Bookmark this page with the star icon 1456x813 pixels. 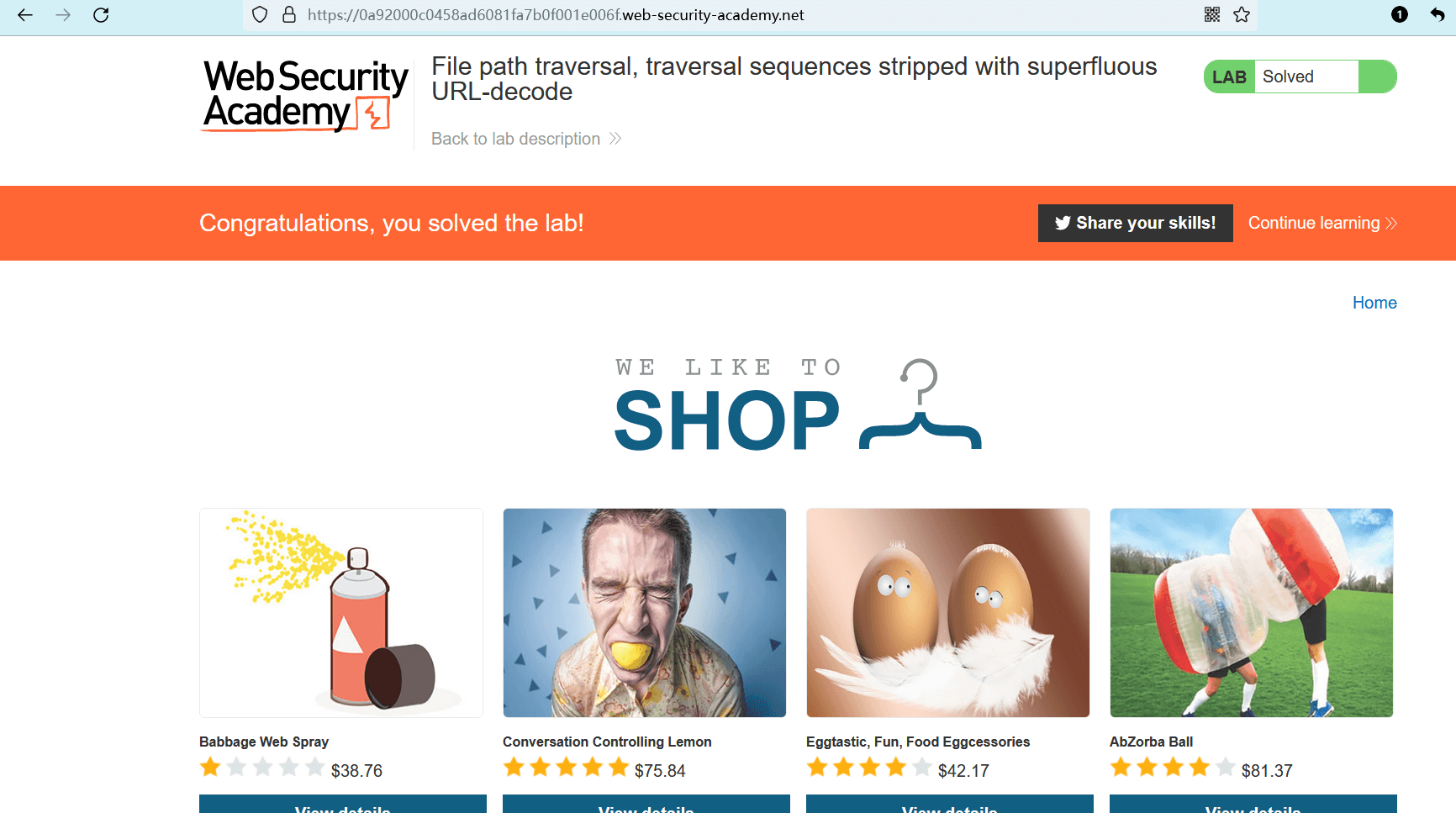(x=1242, y=14)
